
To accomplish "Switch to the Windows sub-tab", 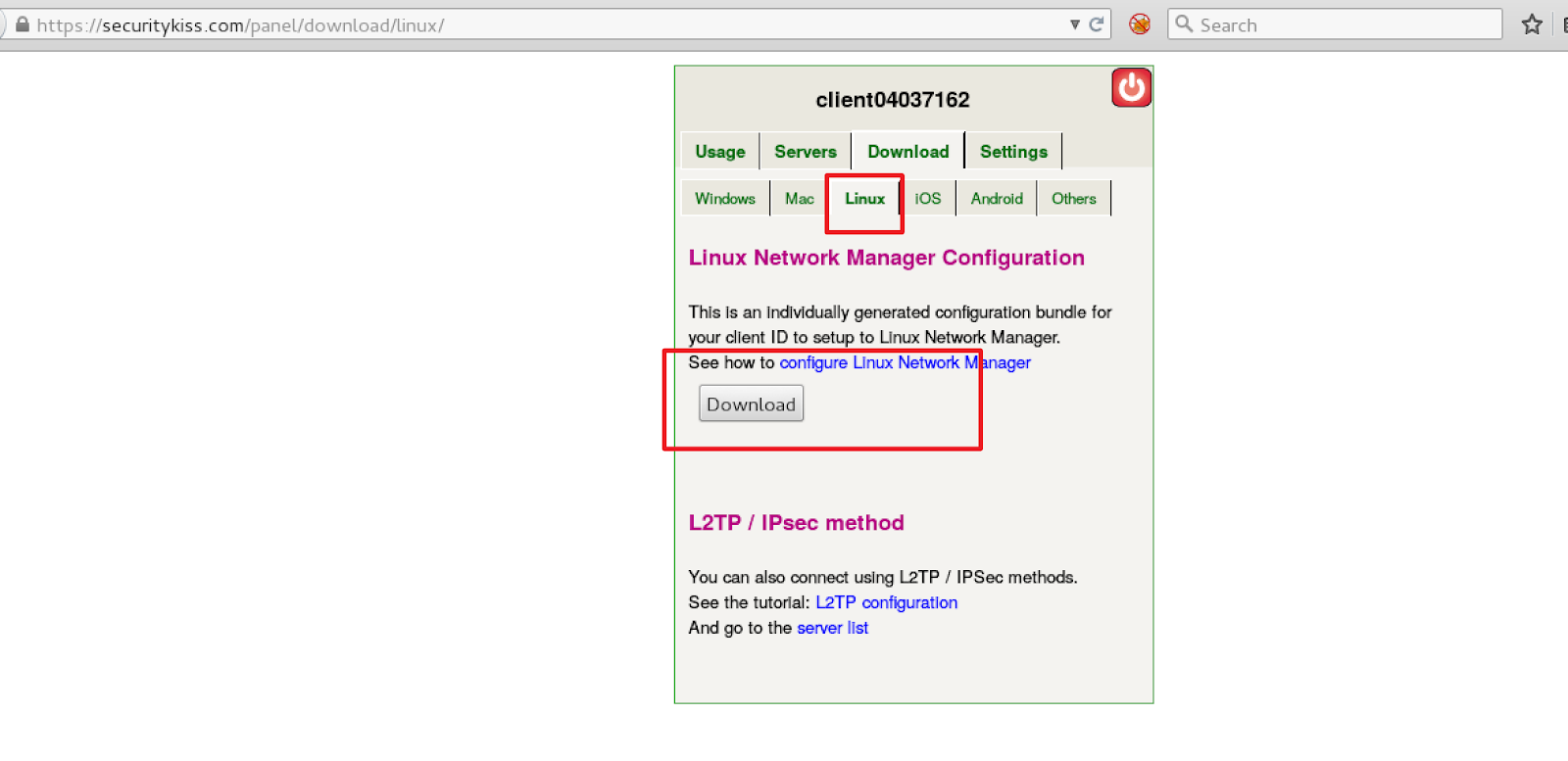I will pyautogui.click(x=725, y=198).
